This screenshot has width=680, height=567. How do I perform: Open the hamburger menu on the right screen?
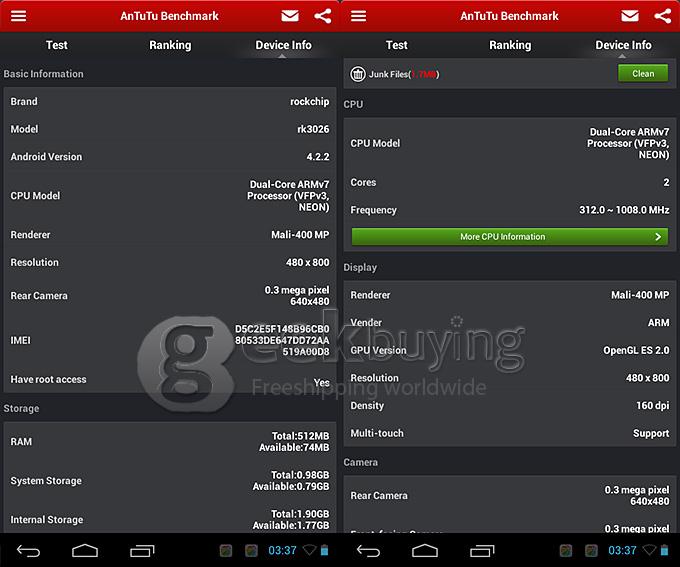358,16
